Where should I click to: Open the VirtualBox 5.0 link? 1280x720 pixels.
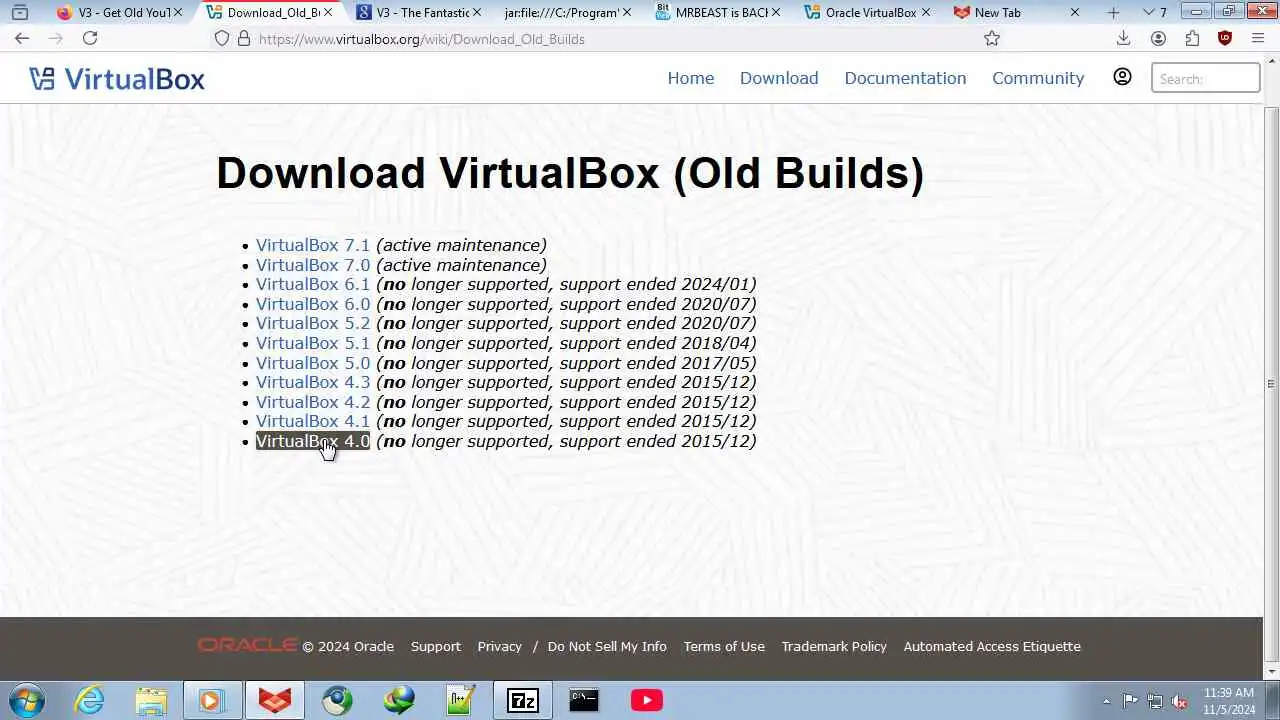313,363
